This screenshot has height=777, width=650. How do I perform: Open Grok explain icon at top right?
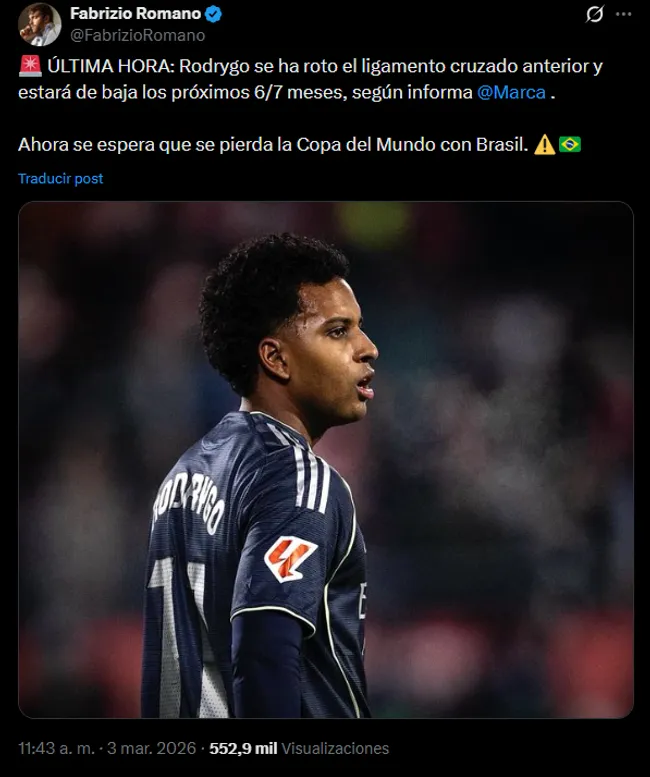(594, 14)
